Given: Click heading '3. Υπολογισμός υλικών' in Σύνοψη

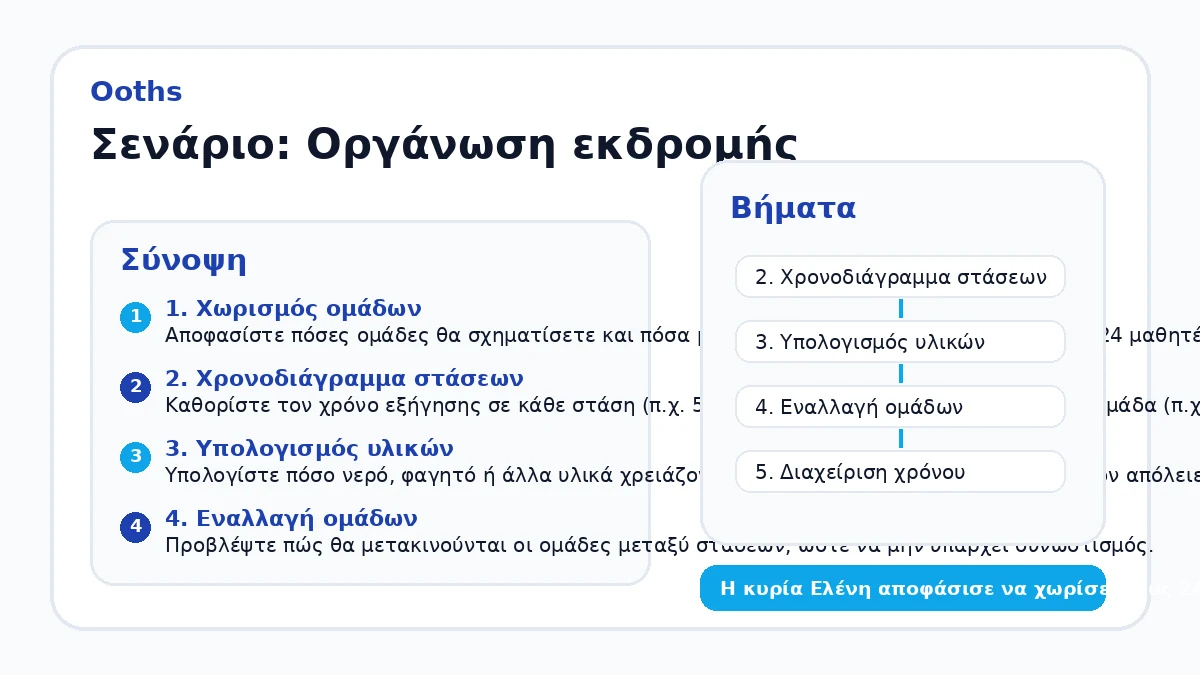Looking at the screenshot, I should pos(309,448).
